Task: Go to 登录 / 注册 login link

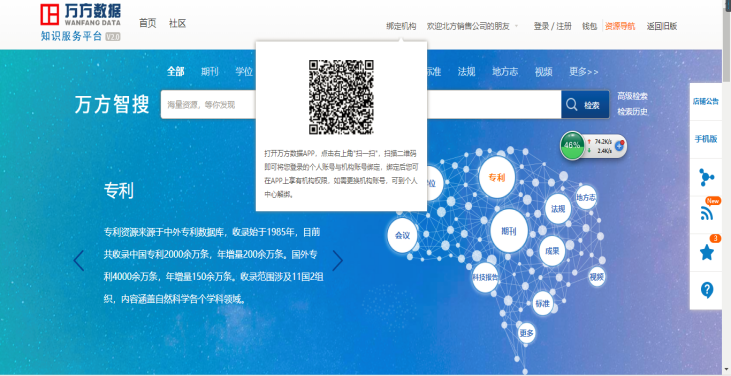Action: [552, 26]
